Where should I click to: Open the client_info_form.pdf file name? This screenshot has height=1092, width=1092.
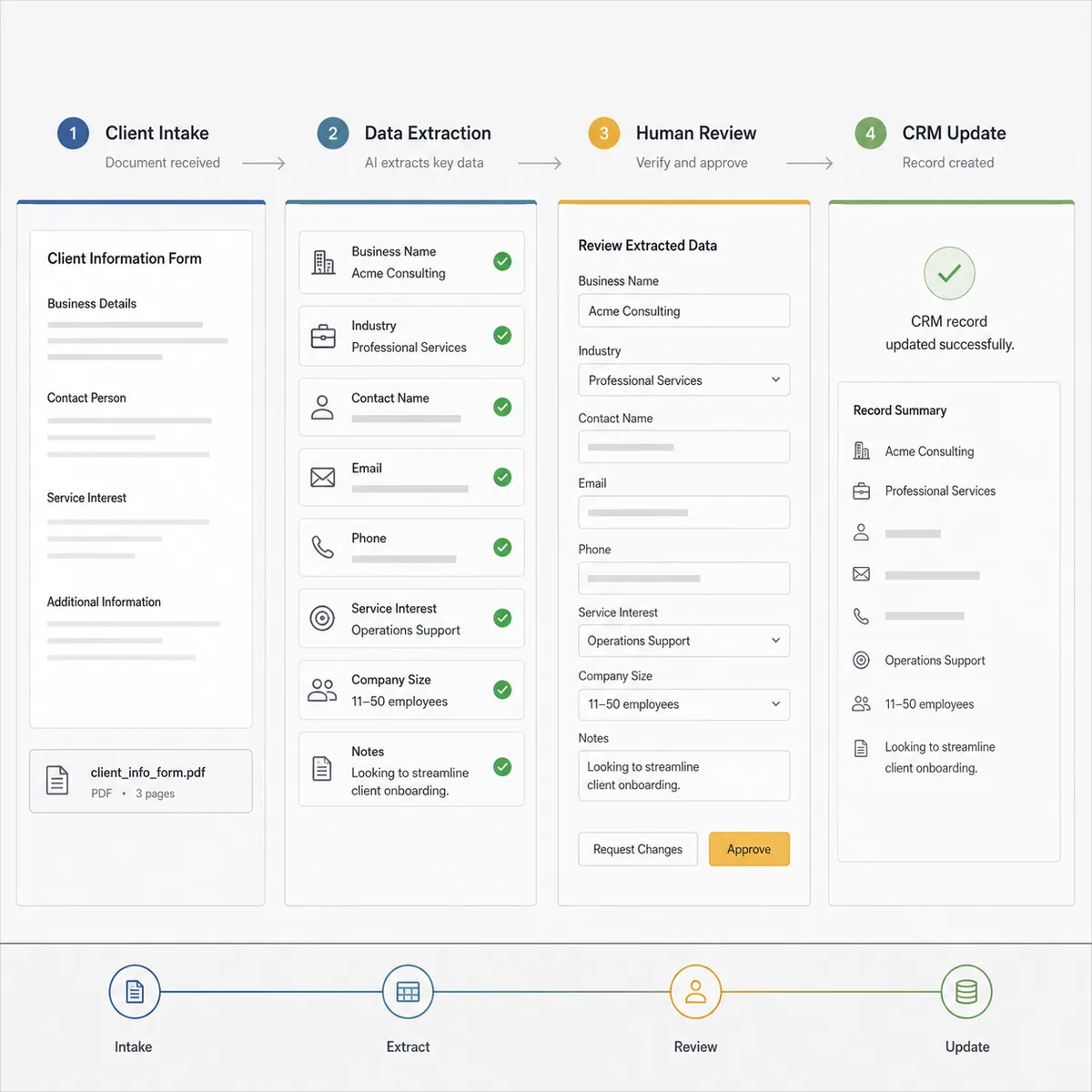click(148, 773)
